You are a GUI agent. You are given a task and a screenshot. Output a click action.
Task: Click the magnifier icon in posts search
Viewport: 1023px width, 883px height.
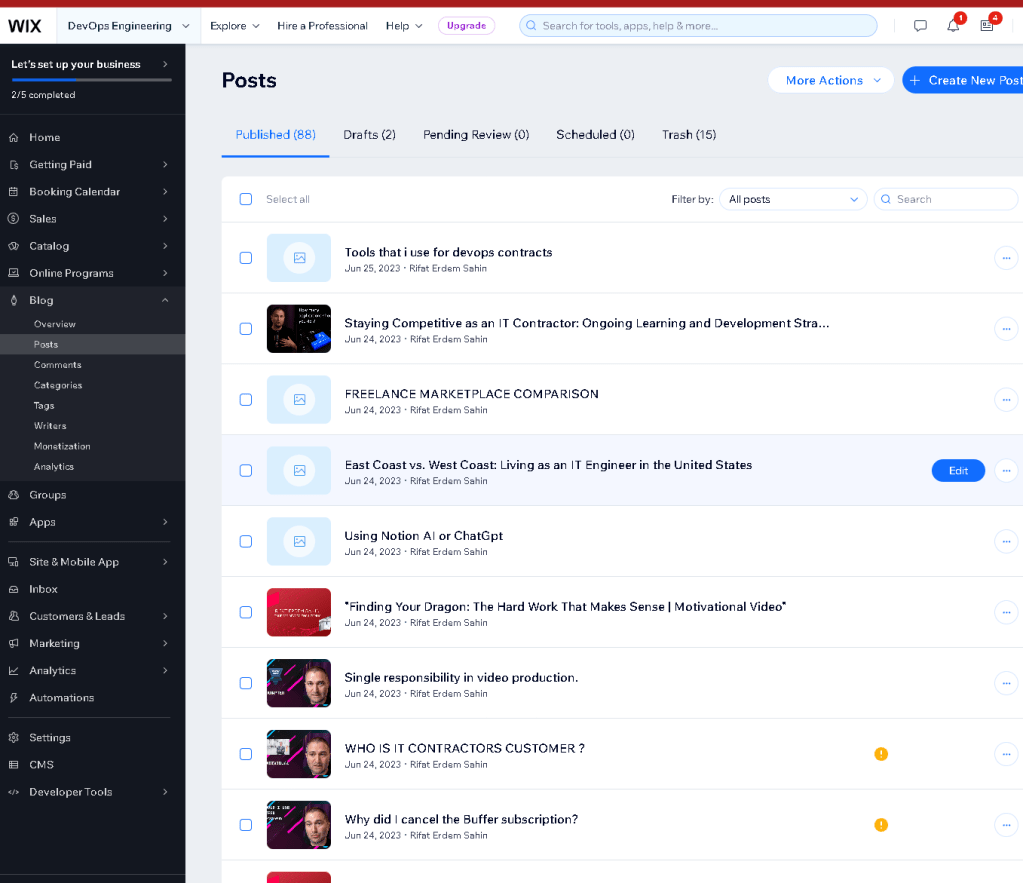(x=885, y=199)
